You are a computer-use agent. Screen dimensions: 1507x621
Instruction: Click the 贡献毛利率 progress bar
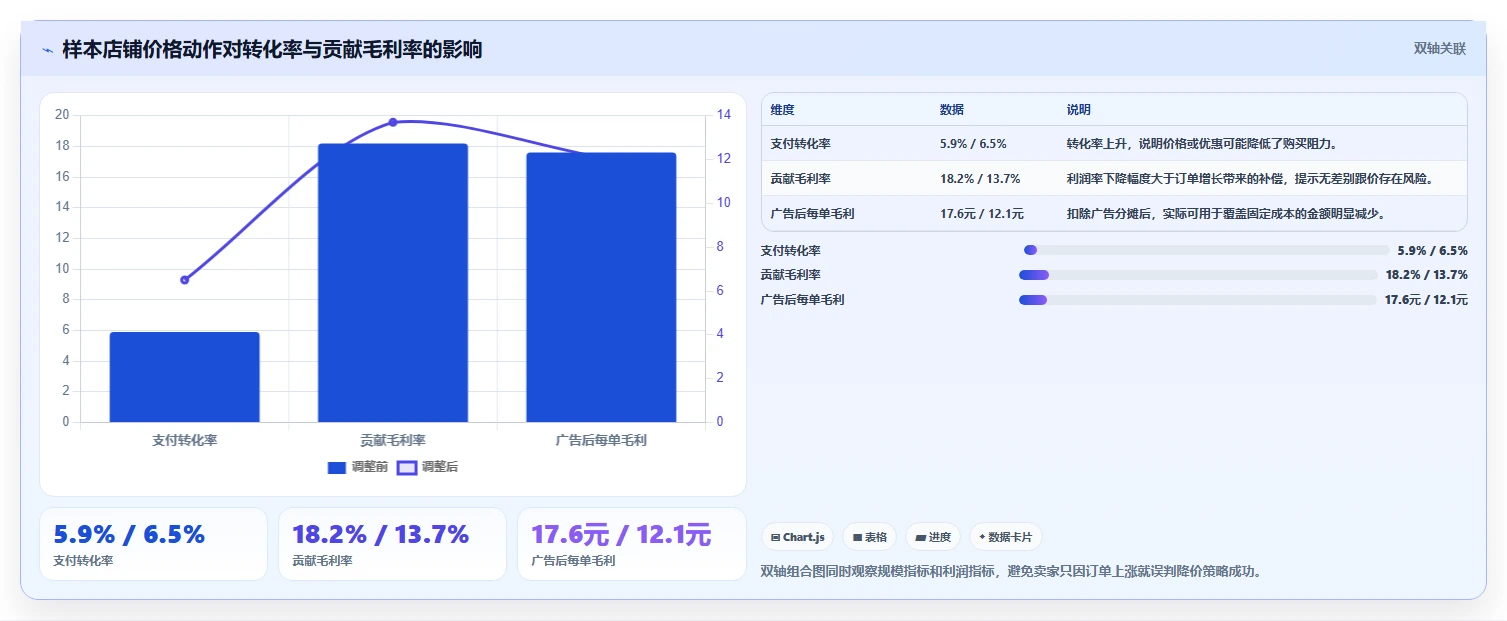pos(1198,275)
